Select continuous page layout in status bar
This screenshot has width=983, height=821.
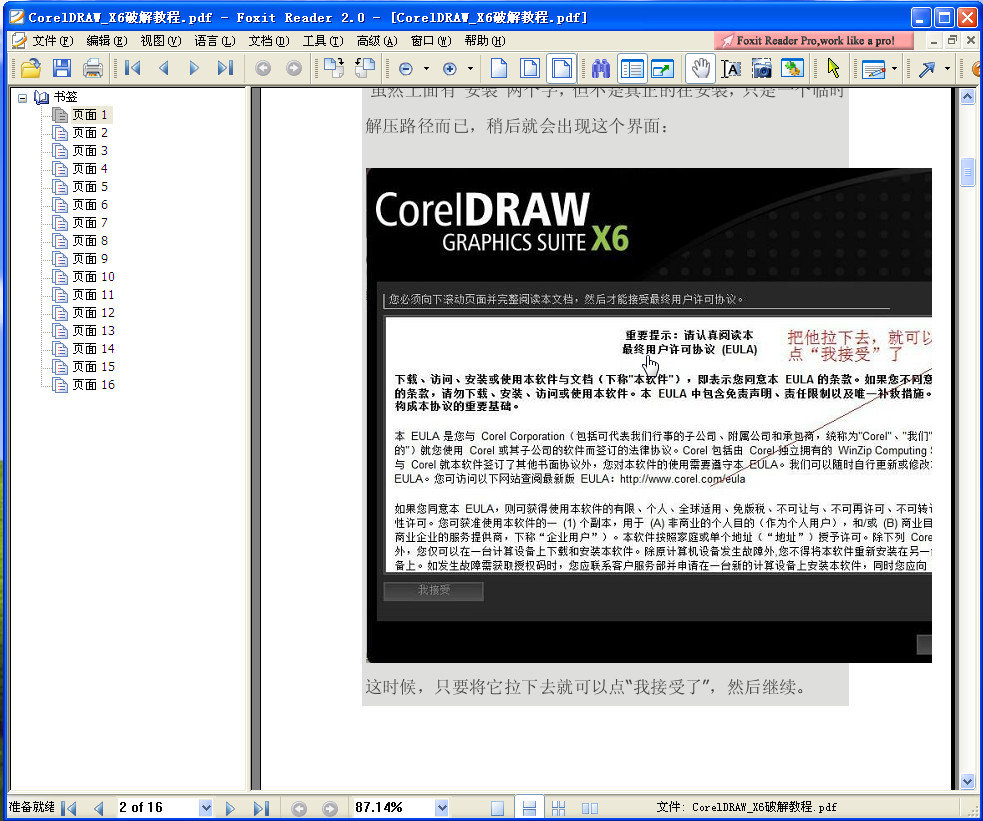(x=528, y=808)
